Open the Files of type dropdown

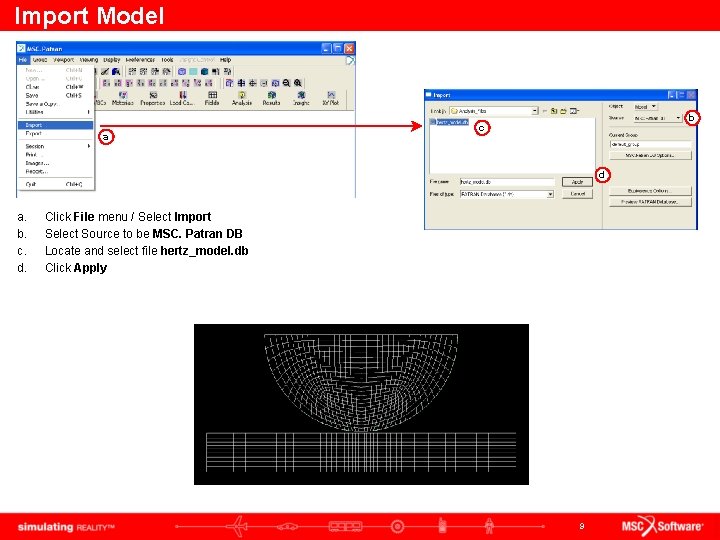pyautogui.click(x=550, y=194)
